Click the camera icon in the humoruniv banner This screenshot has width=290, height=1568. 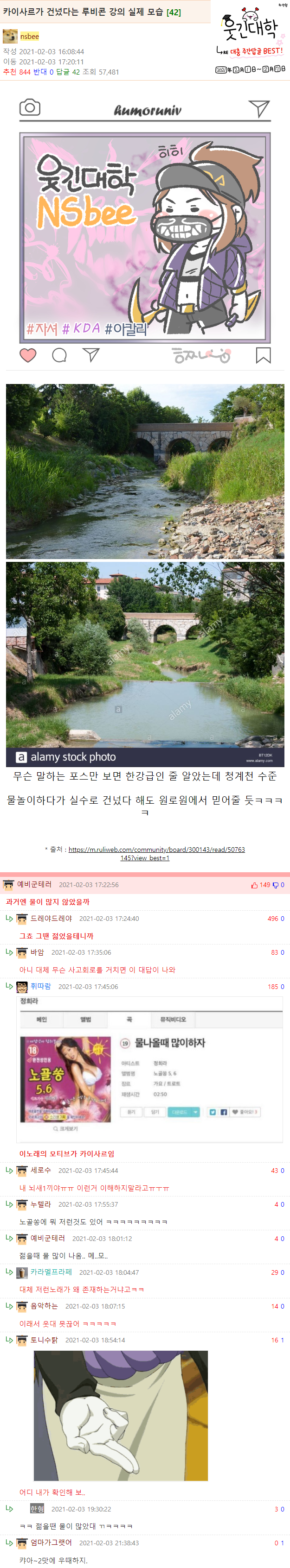30,108
